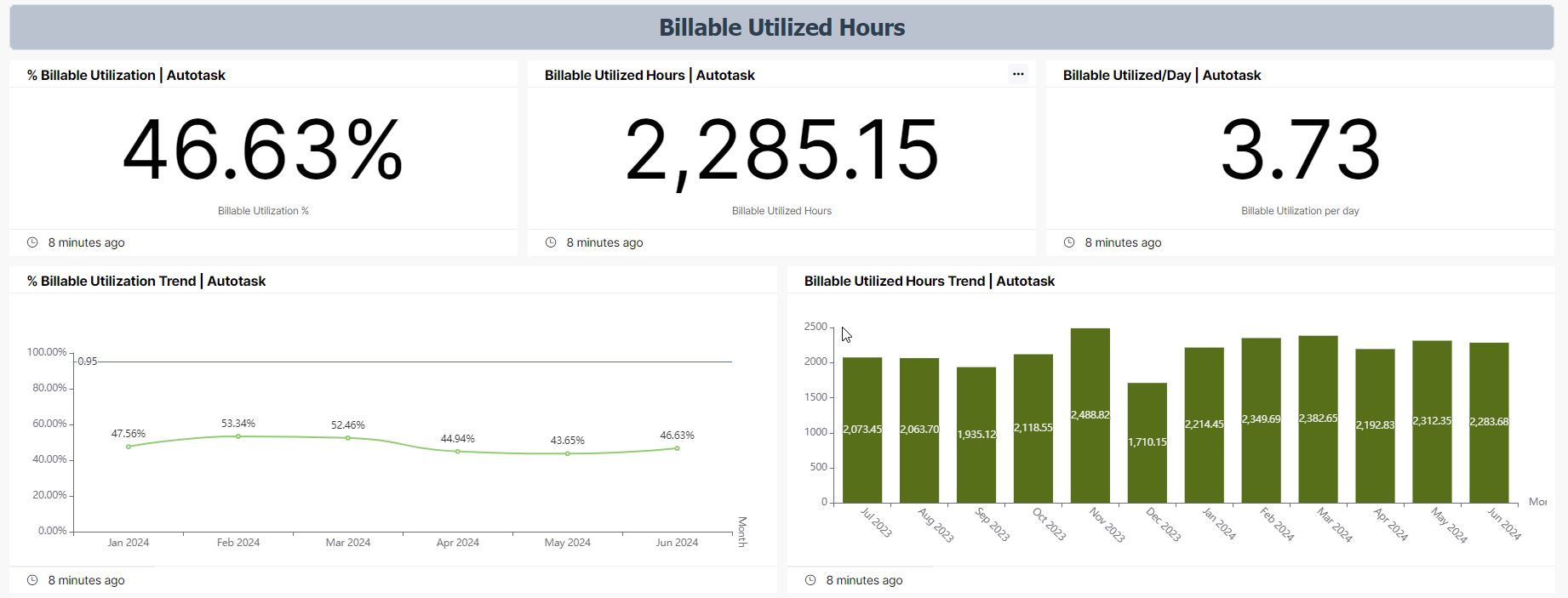Click the 3.73 per day KPI value
This screenshot has height=598, width=1568.
[1300, 151]
